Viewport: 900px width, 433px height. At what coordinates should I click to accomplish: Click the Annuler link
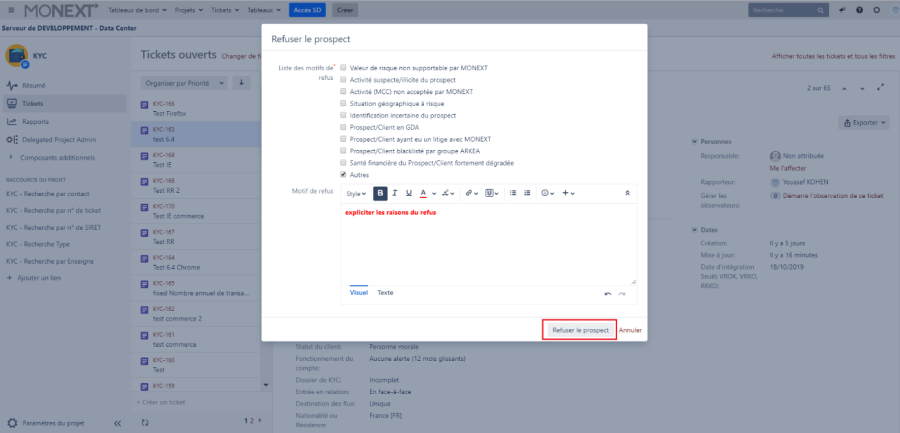[x=630, y=329]
